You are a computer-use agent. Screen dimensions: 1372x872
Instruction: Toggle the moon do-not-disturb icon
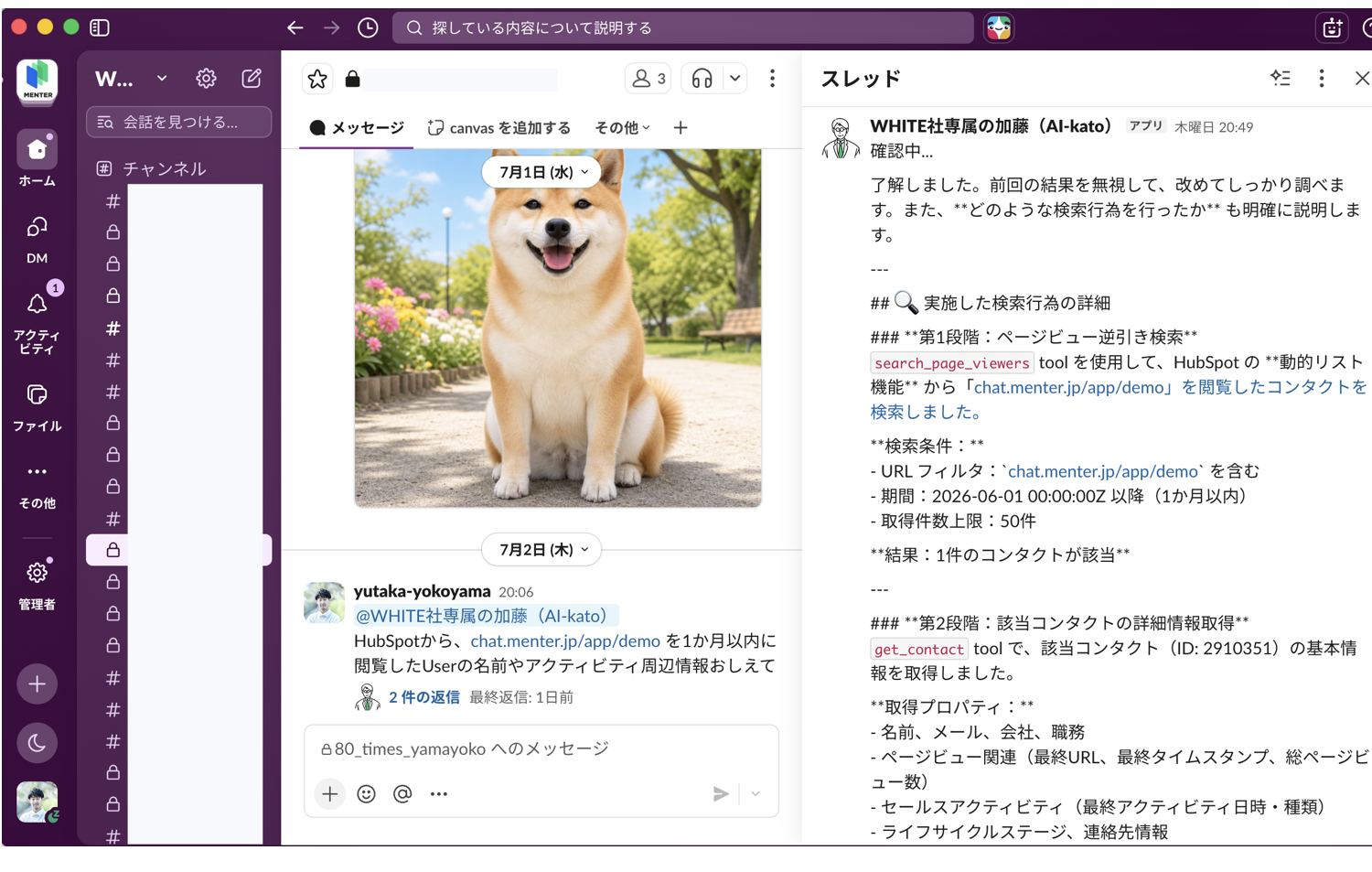pos(38,743)
